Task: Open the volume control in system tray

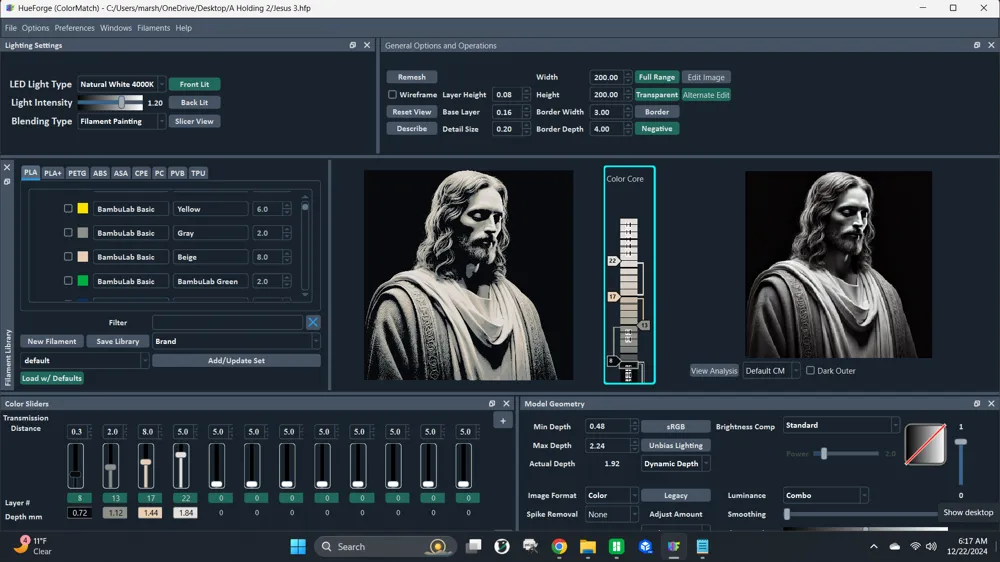Action: (931, 547)
